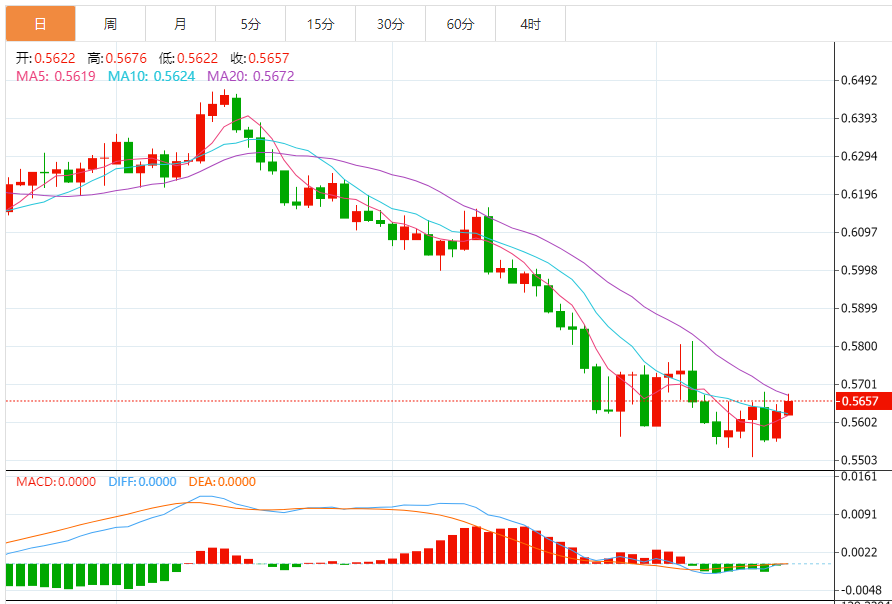Open the 5分 timeframe tab
This screenshot has height=604, width=892.
(x=250, y=24)
